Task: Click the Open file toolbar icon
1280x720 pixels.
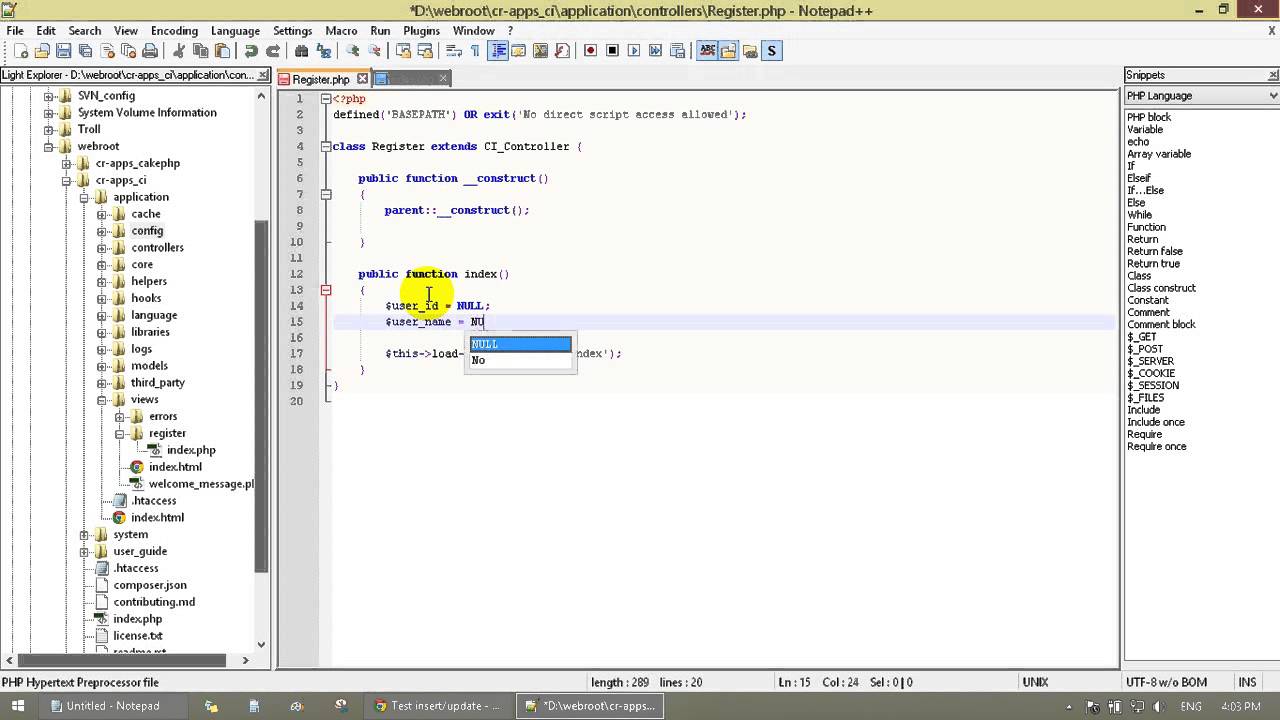Action: coord(42,51)
